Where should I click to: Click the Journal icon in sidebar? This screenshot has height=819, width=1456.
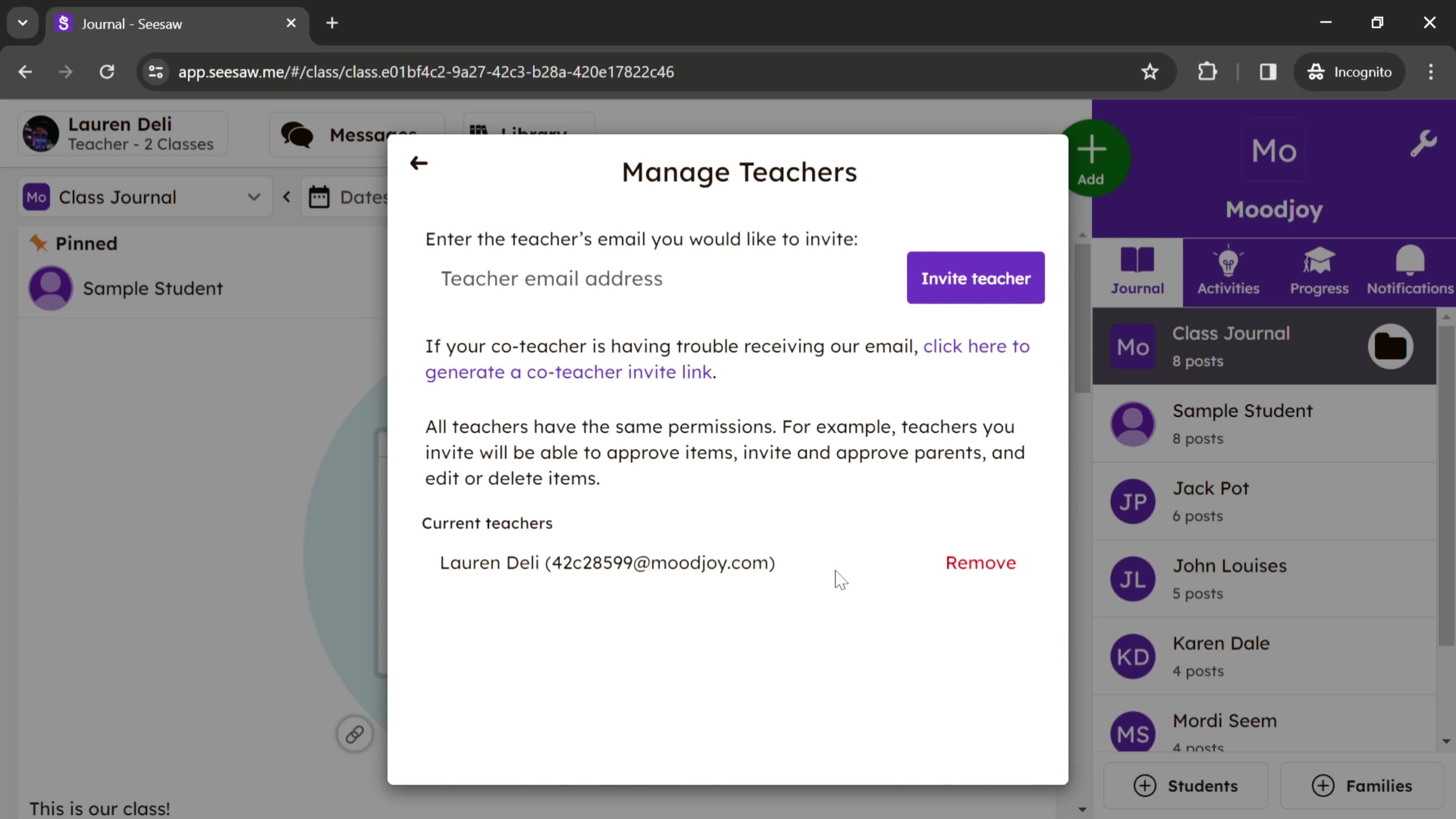pyautogui.click(x=1137, y=270)
